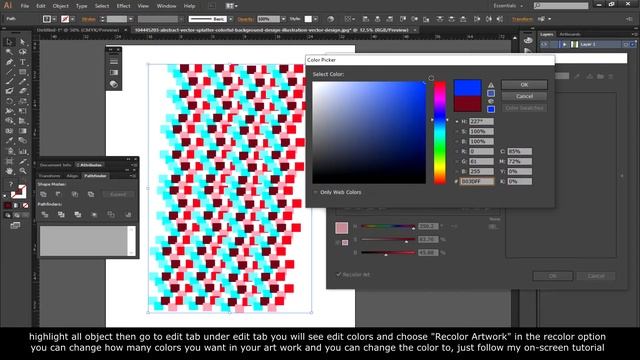Select the G green radio button

pyautogui.click(x=457, y=162)
